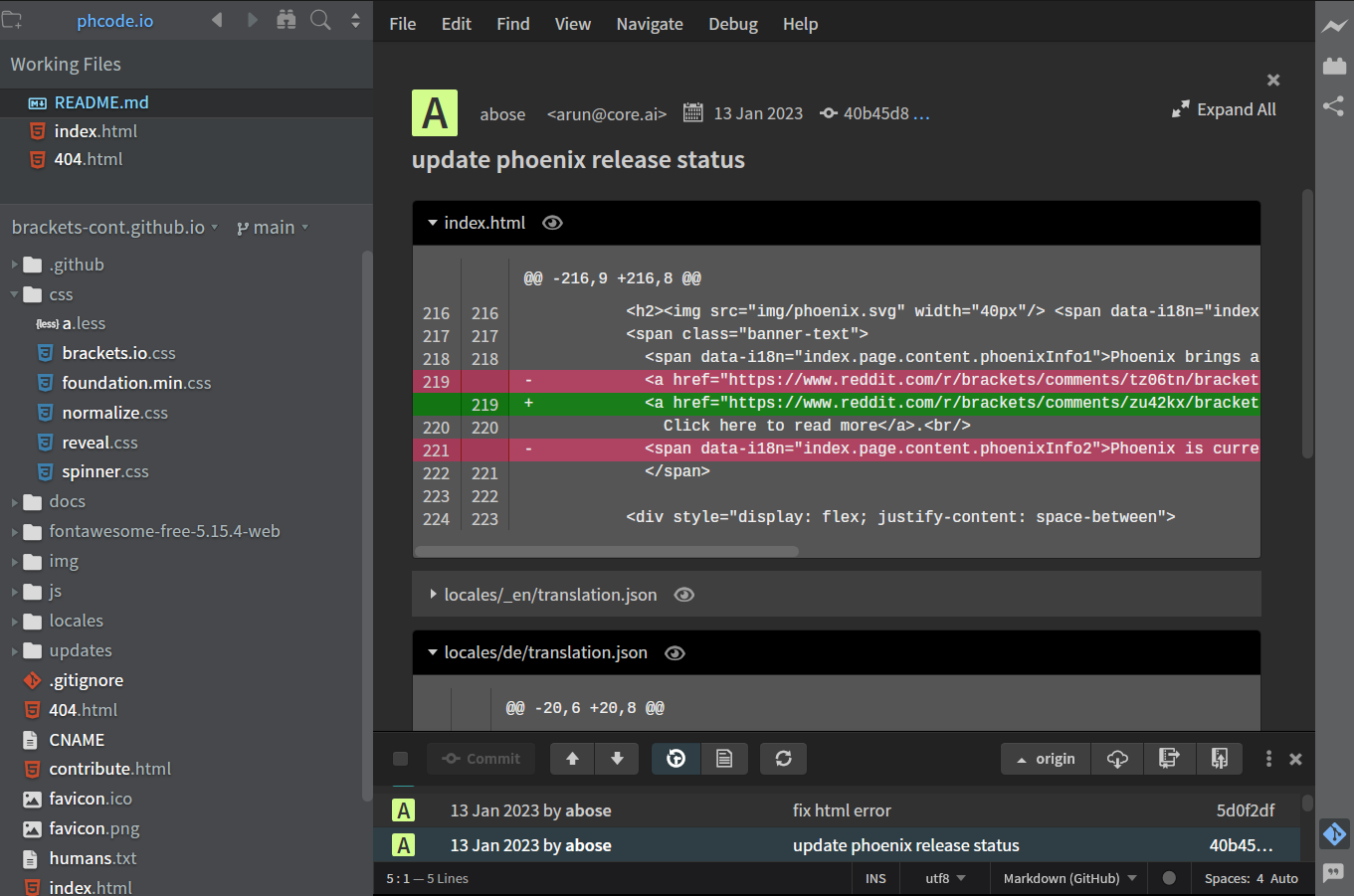
Task: Show file history document icon
Action: 724,759
